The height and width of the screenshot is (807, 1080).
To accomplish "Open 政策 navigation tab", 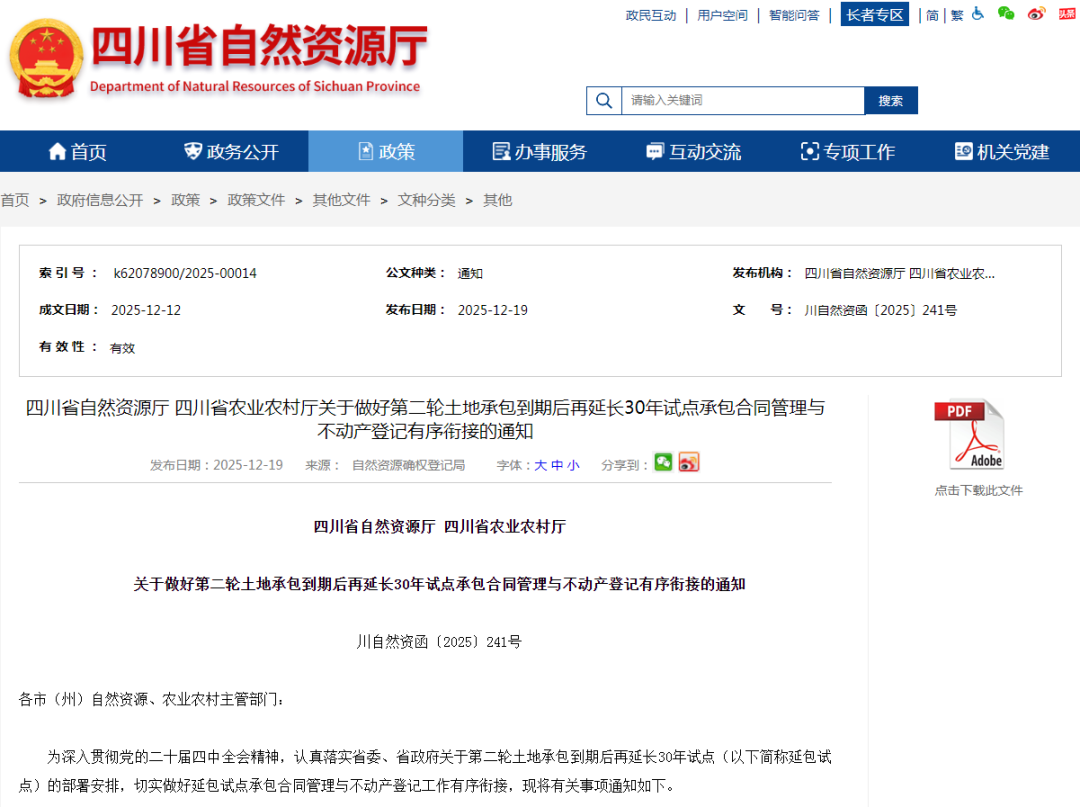I will click(x=386, y=151).
